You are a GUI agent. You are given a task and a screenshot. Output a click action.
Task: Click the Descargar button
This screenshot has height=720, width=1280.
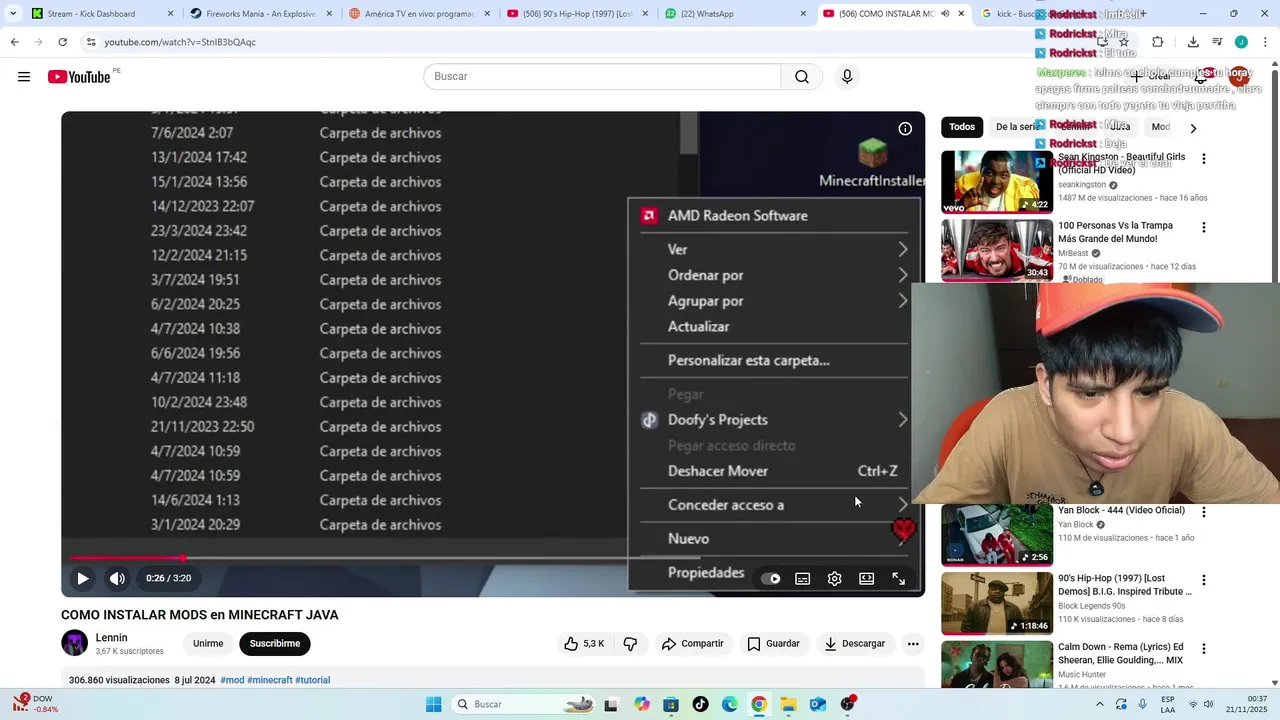(854, 644)
